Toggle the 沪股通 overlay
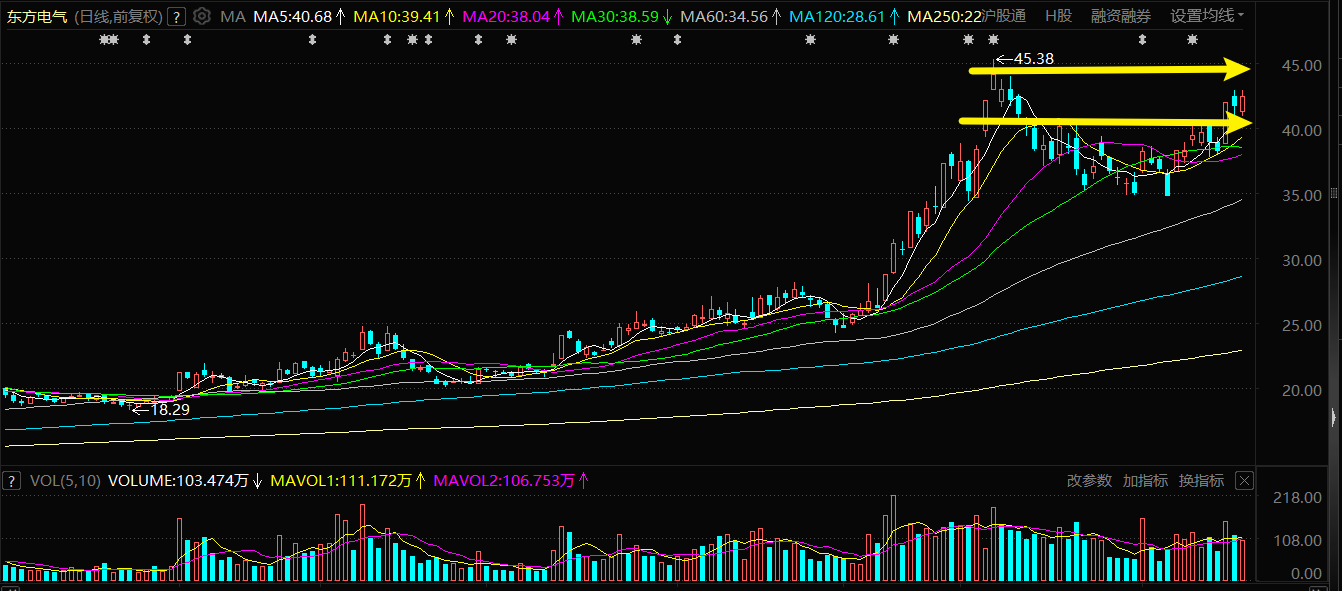Viewport: 1342px width, 591px height. 1004,16
